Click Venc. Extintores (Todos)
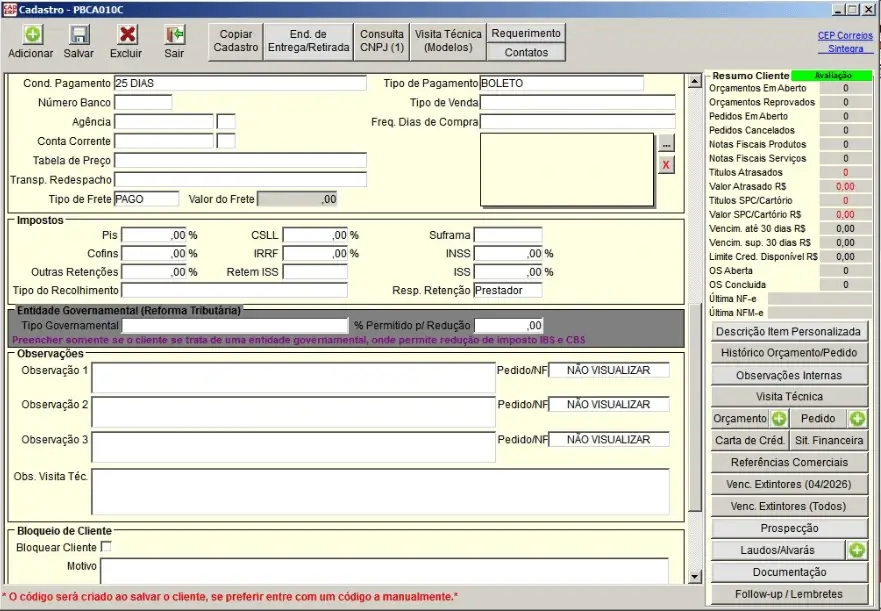 coord(789,506)
